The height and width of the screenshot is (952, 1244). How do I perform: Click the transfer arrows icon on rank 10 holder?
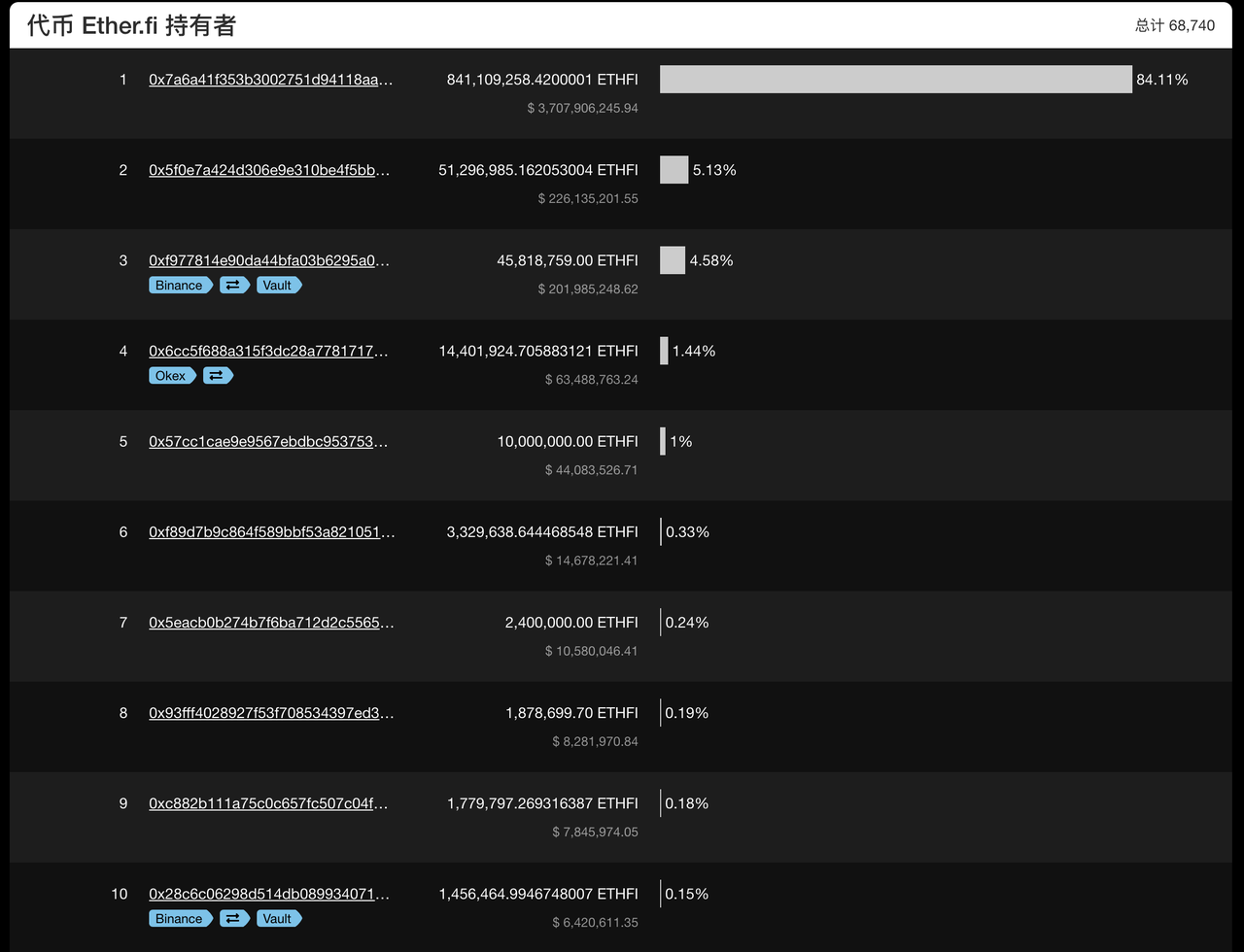tap(234, 918)
